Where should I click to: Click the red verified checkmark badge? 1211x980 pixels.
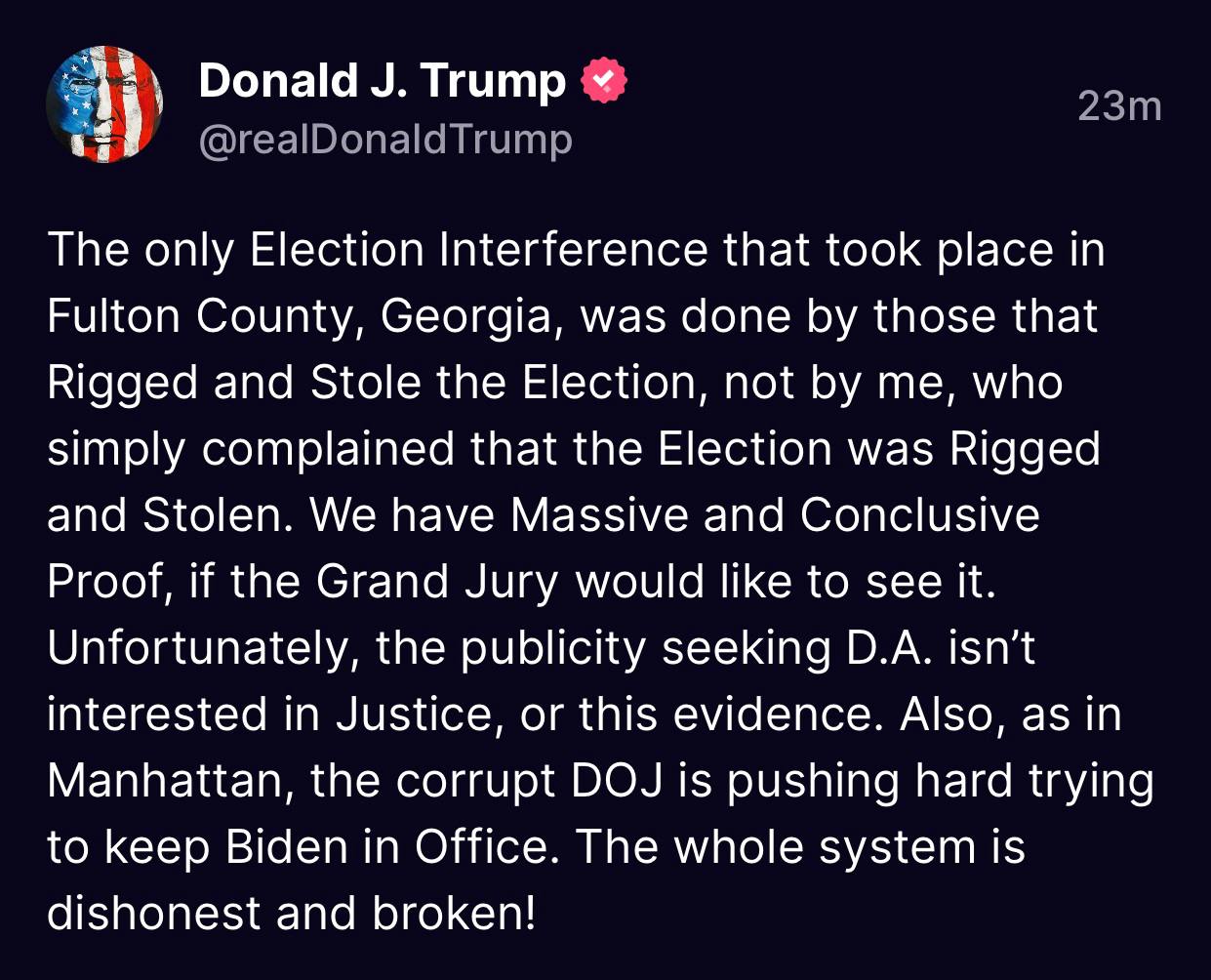[x=604, y=81]
